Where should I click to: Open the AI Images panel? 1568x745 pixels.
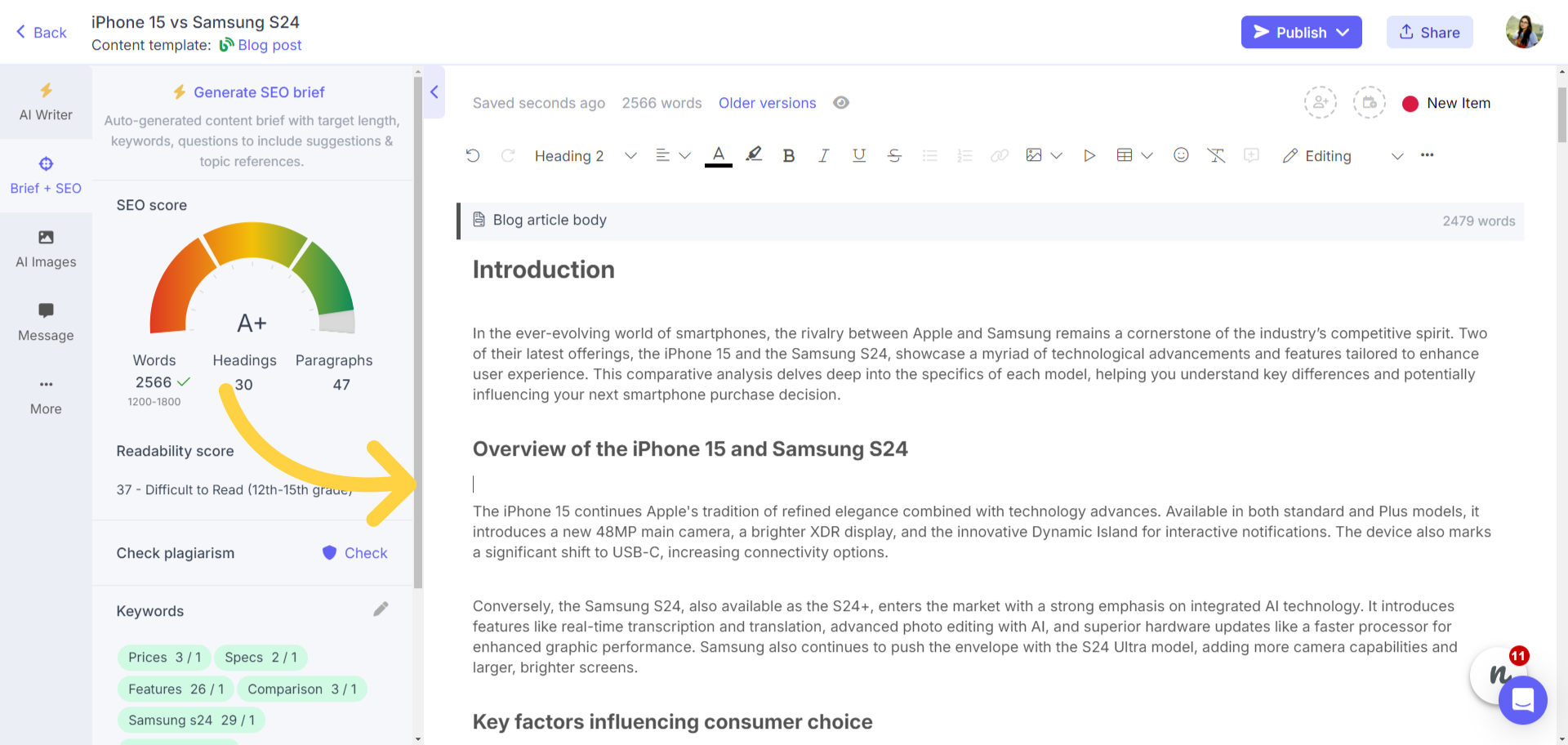coord(46,249)
